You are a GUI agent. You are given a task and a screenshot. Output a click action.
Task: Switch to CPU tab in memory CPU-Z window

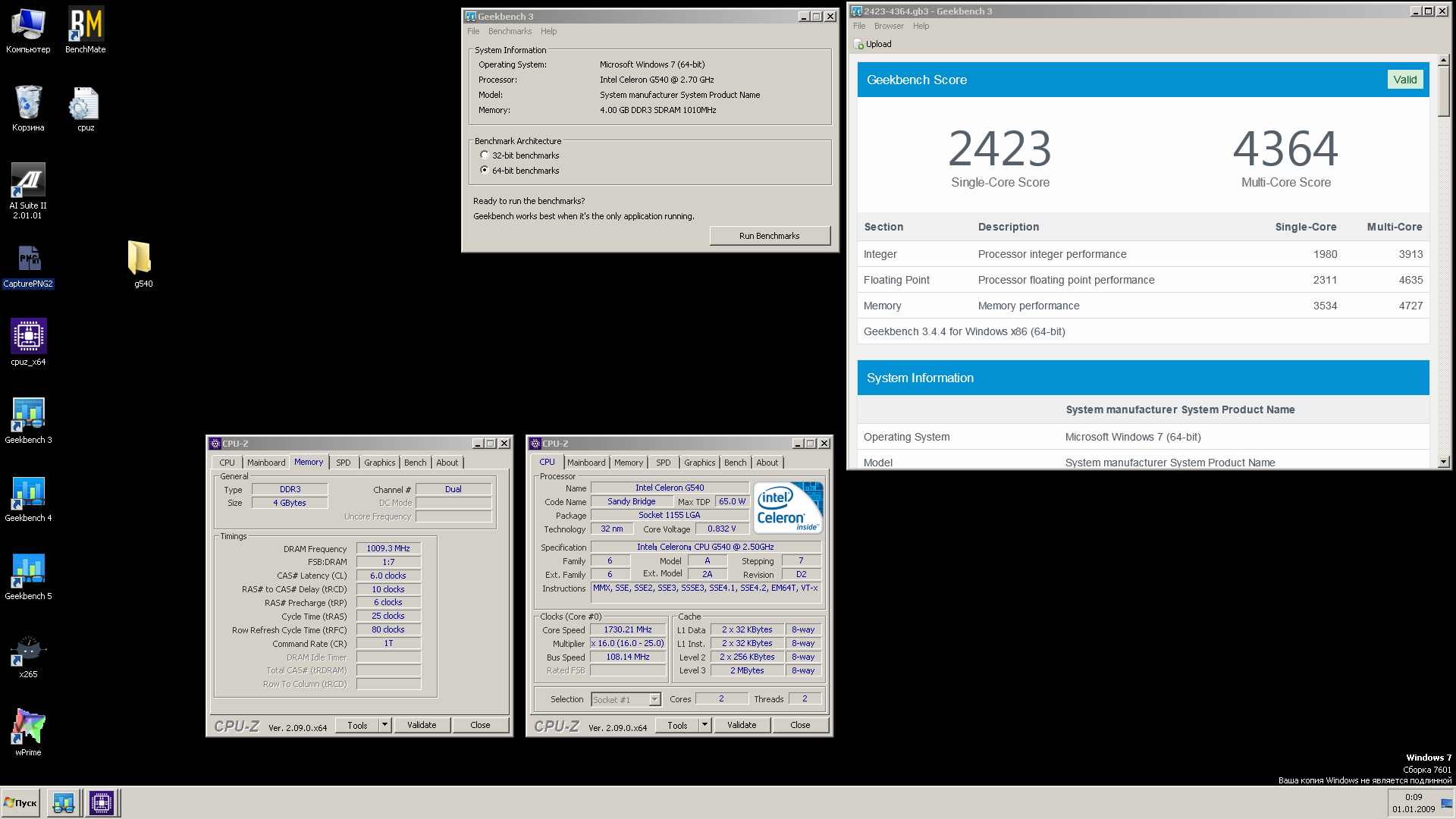coord(227,463)
